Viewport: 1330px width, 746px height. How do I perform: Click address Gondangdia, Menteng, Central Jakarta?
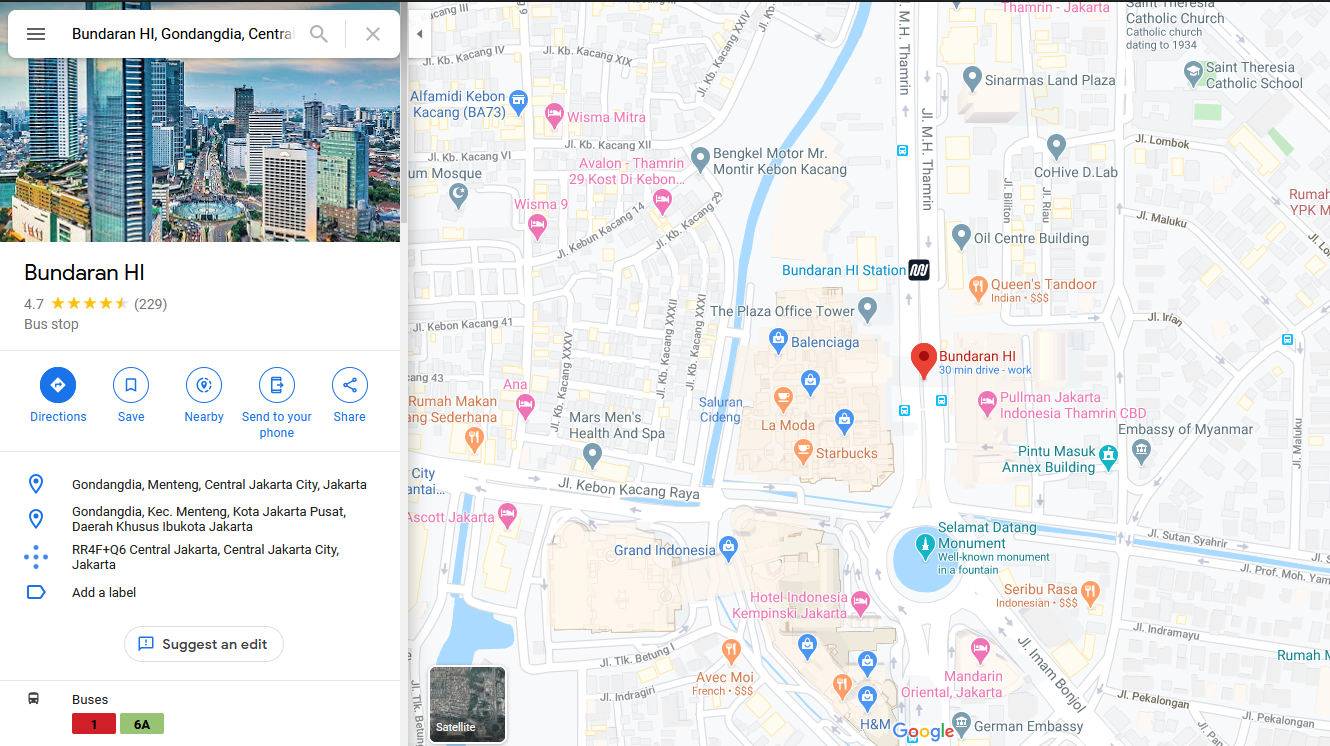[x=219, y=484]
